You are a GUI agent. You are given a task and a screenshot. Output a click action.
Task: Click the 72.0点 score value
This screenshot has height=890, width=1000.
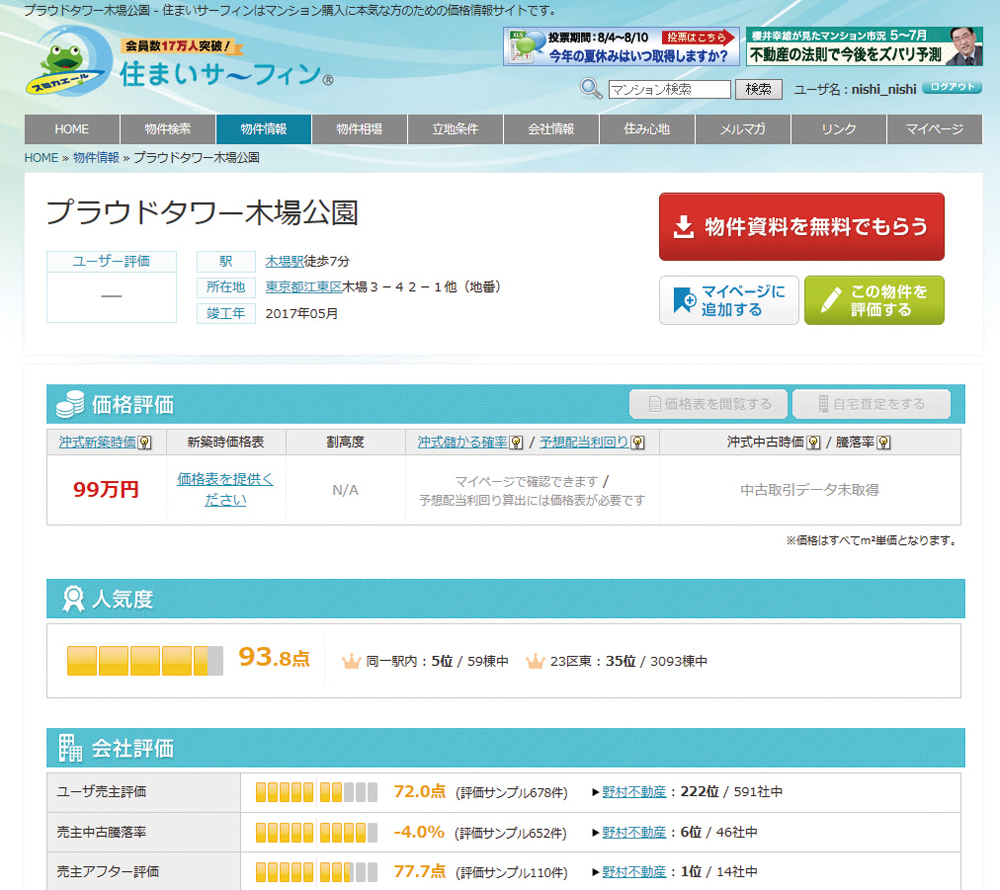coord(420,791)
